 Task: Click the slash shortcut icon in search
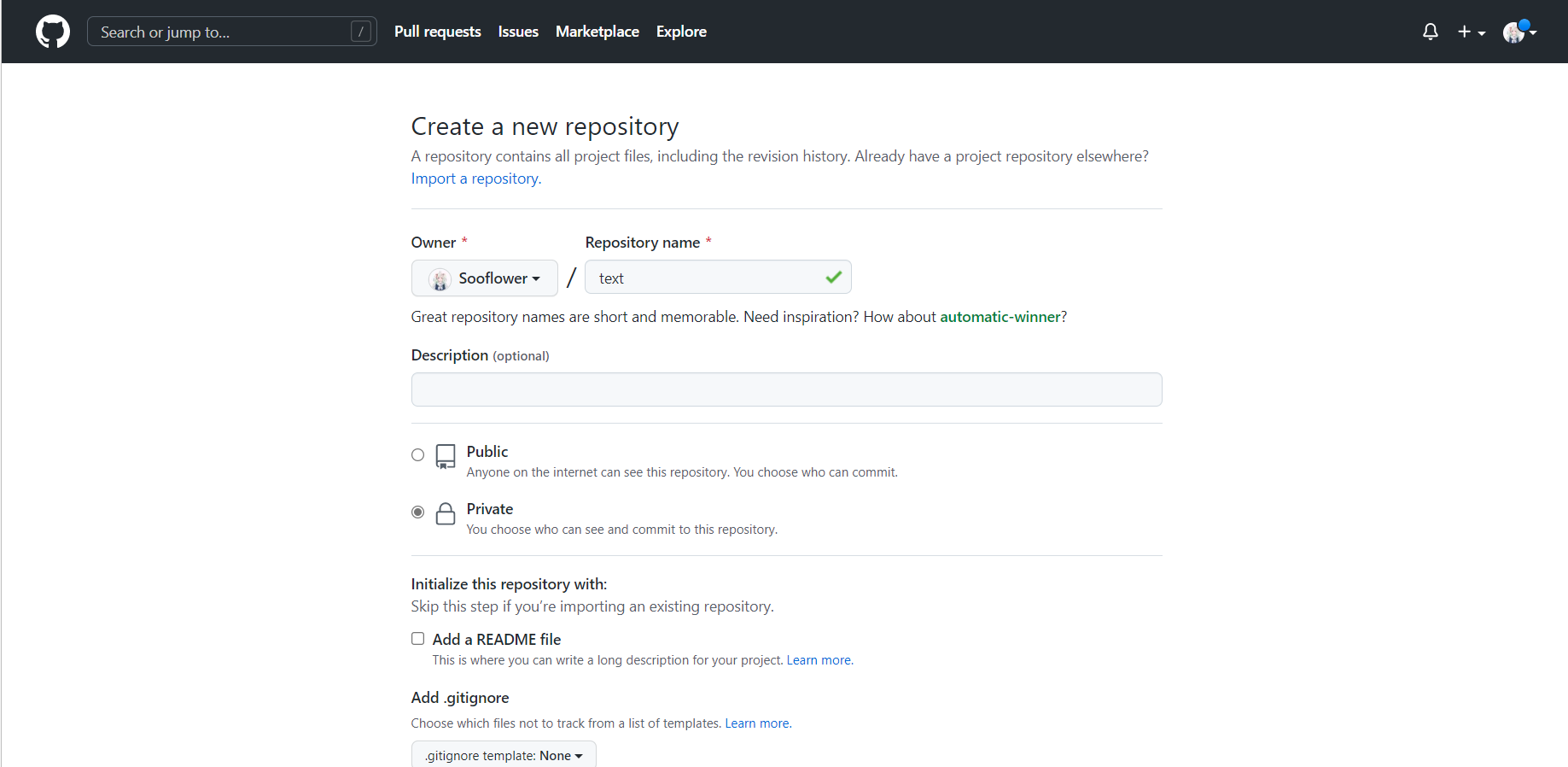pos(361,32)
